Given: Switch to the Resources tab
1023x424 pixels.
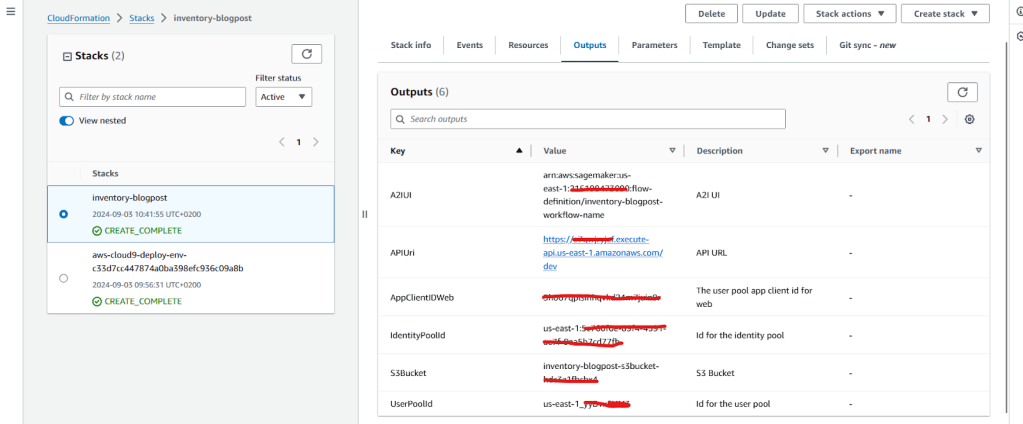Looking at the screenshot, I should click(x=528, y=45).
